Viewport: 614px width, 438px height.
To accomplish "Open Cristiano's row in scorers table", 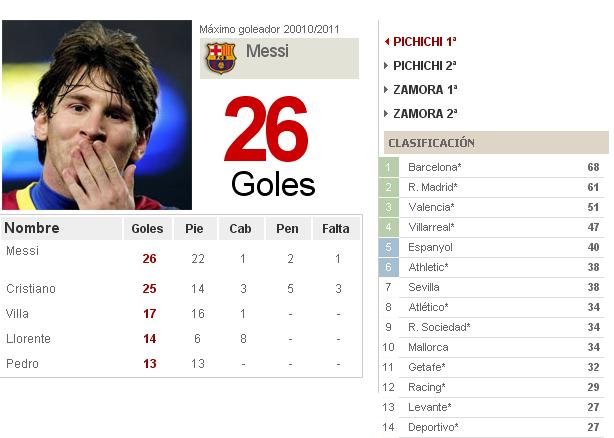I will point(181,289).
